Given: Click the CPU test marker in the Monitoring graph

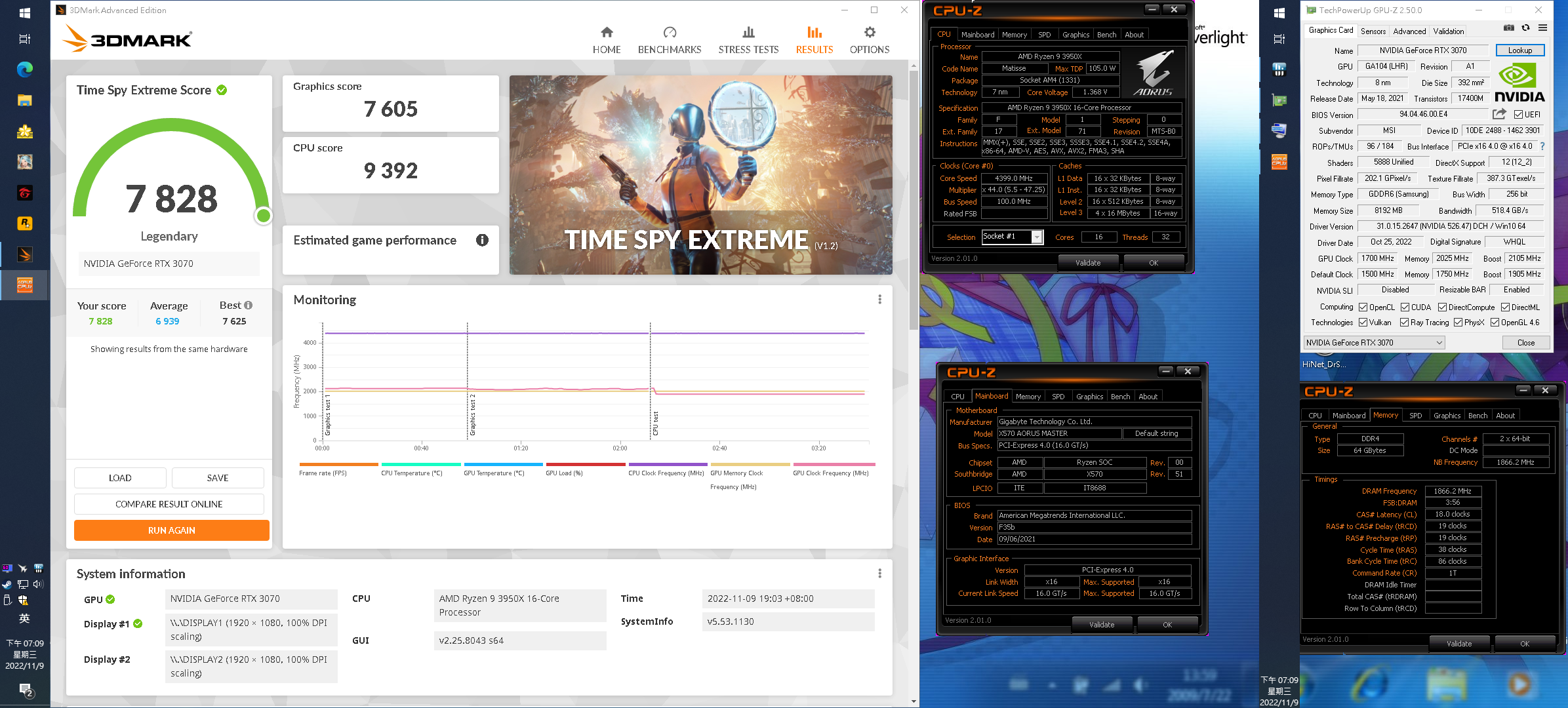Looking at the screenshot, I should (655, 423).
